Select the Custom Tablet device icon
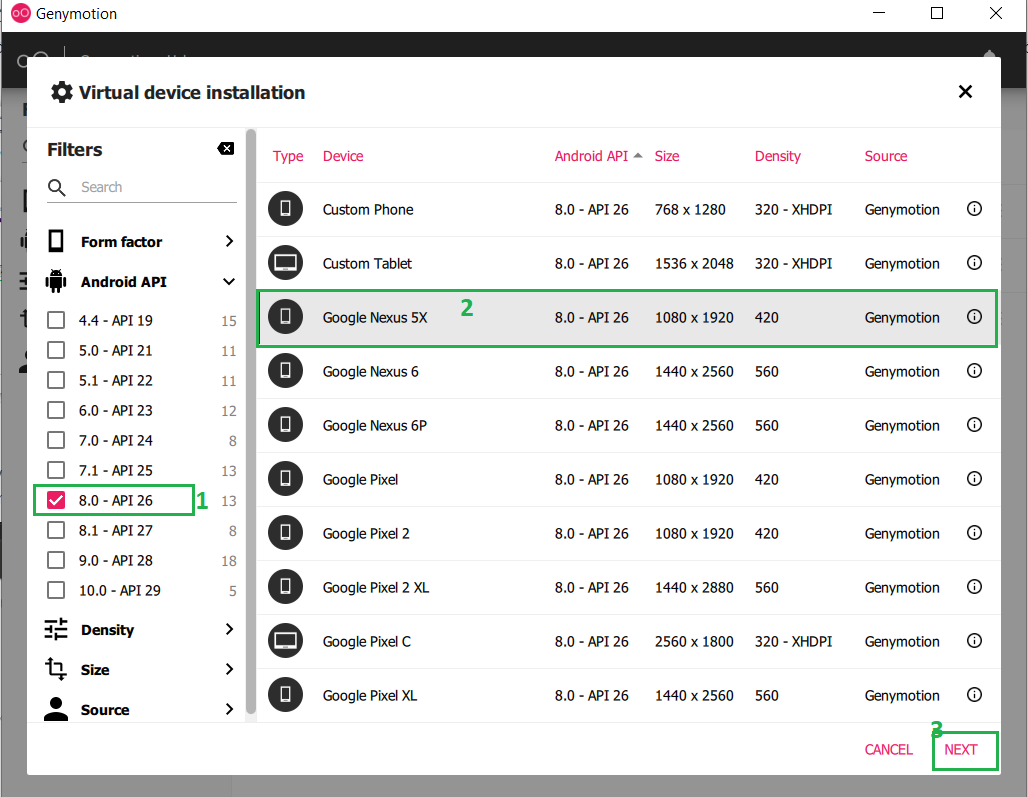This screenshot has width=1028, height=797. pyautogui.click(x=285, y=263)
